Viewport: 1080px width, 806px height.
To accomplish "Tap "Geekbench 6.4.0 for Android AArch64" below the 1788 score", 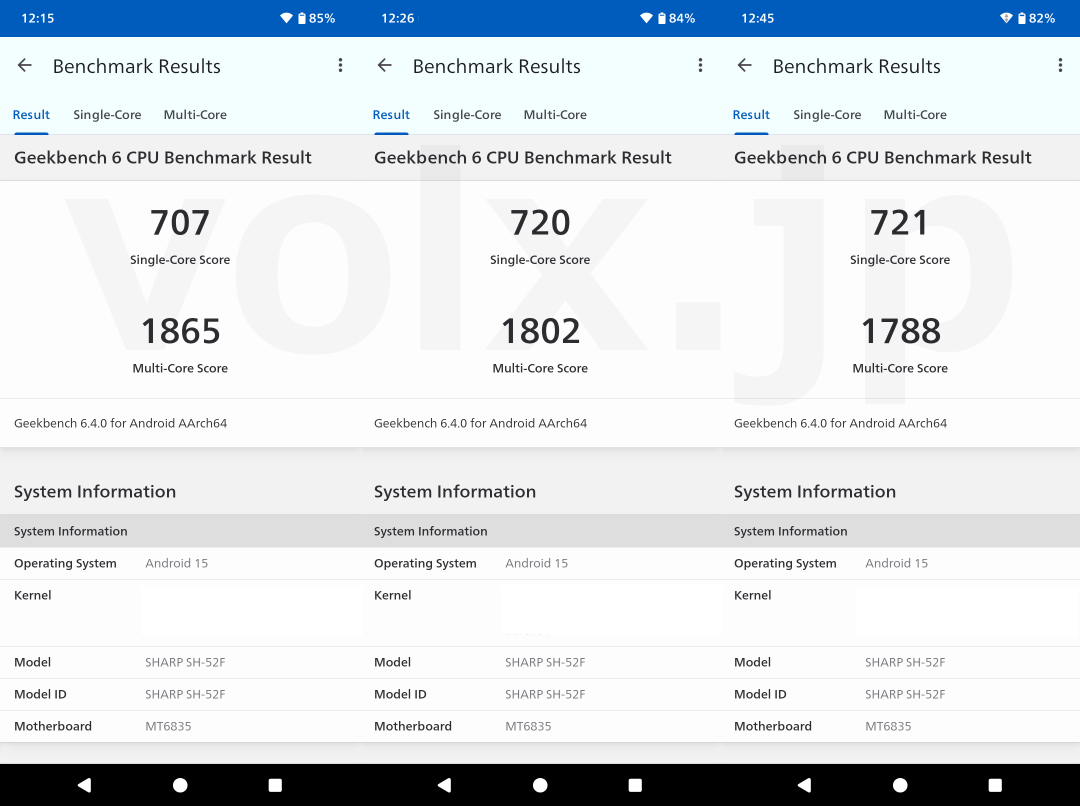I will pos(840,423).
